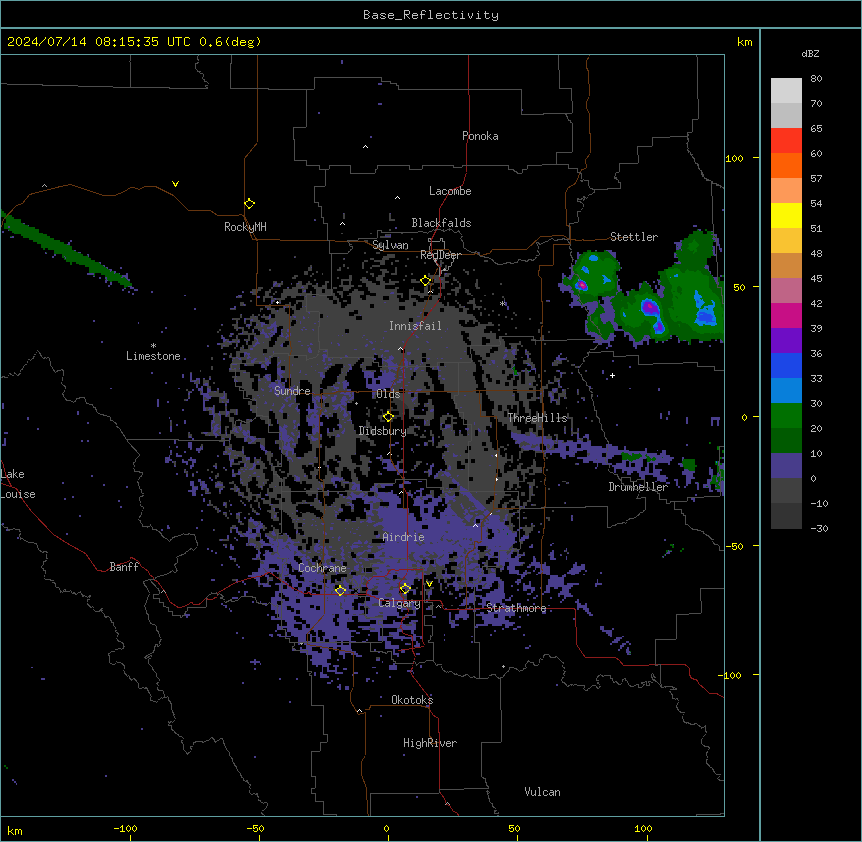Click the yellow diamond marker above RockyMH
The image size is (862, 842).
pos(249,204)
